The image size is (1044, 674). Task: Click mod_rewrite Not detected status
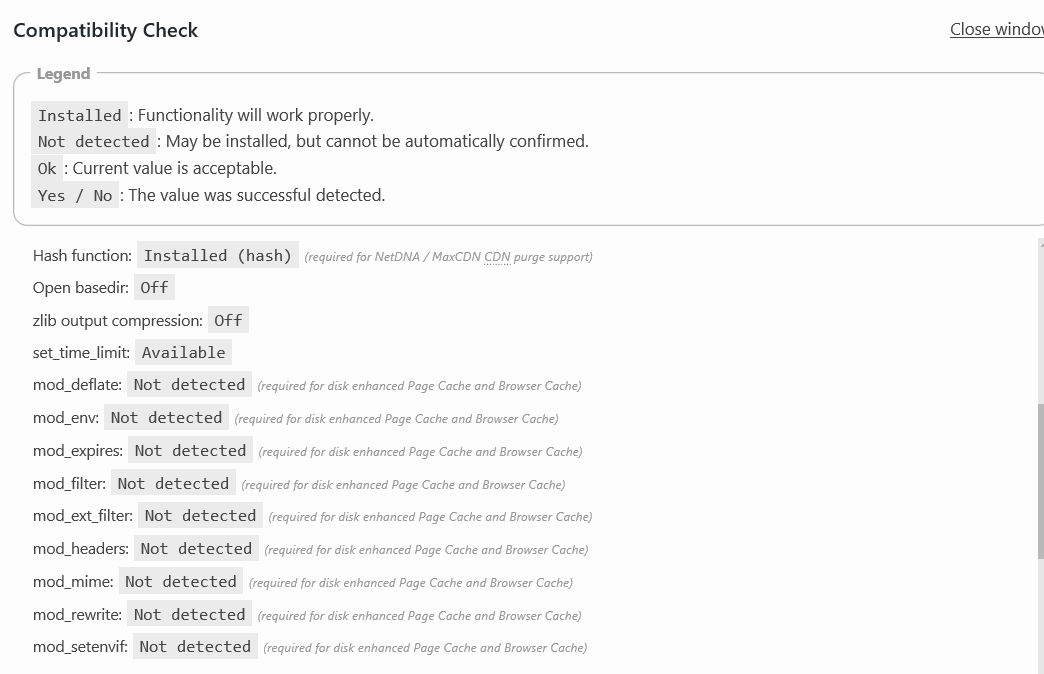coord(189,615)
